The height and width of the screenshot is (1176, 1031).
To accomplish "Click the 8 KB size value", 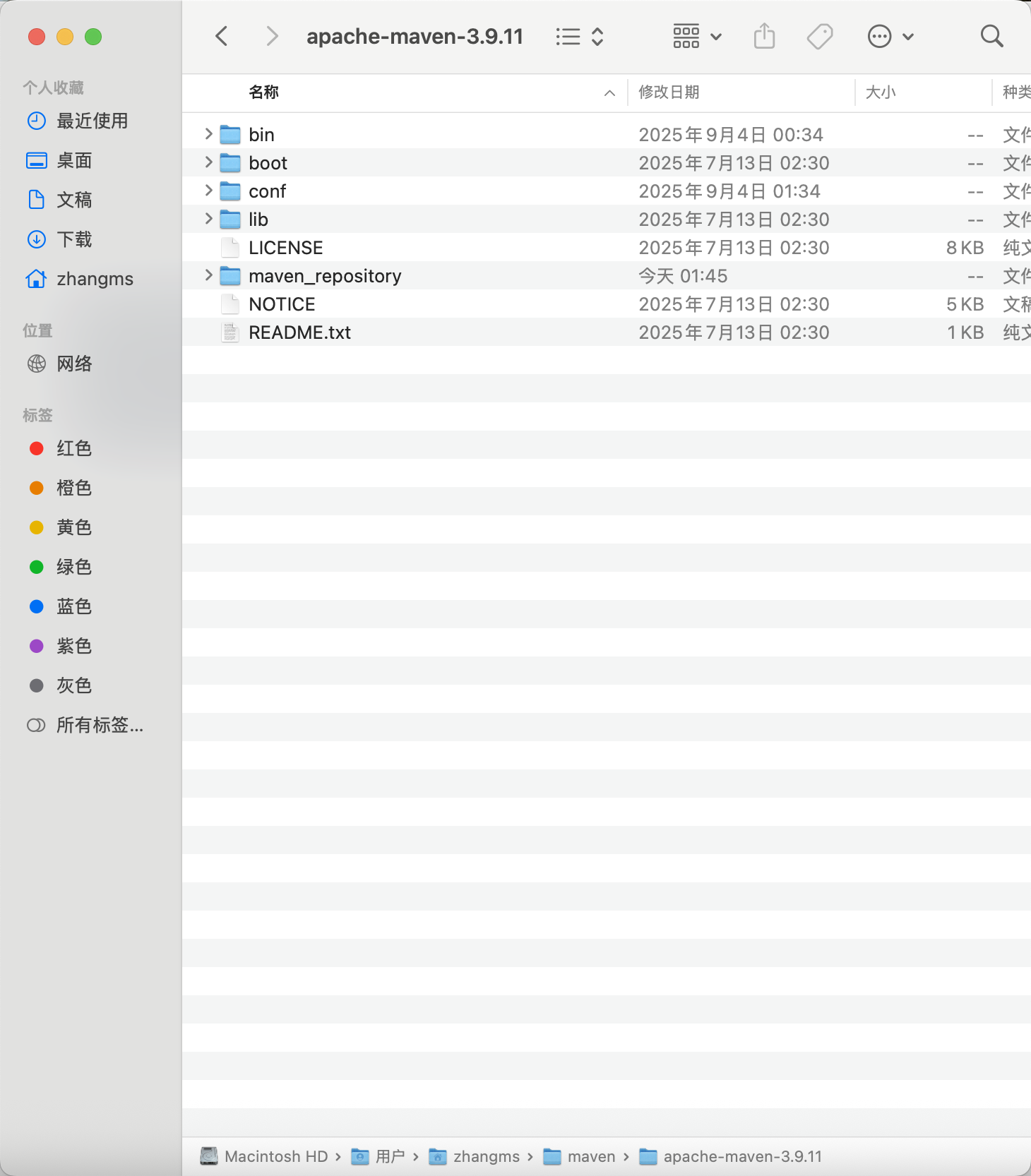I will pos(965,248).
